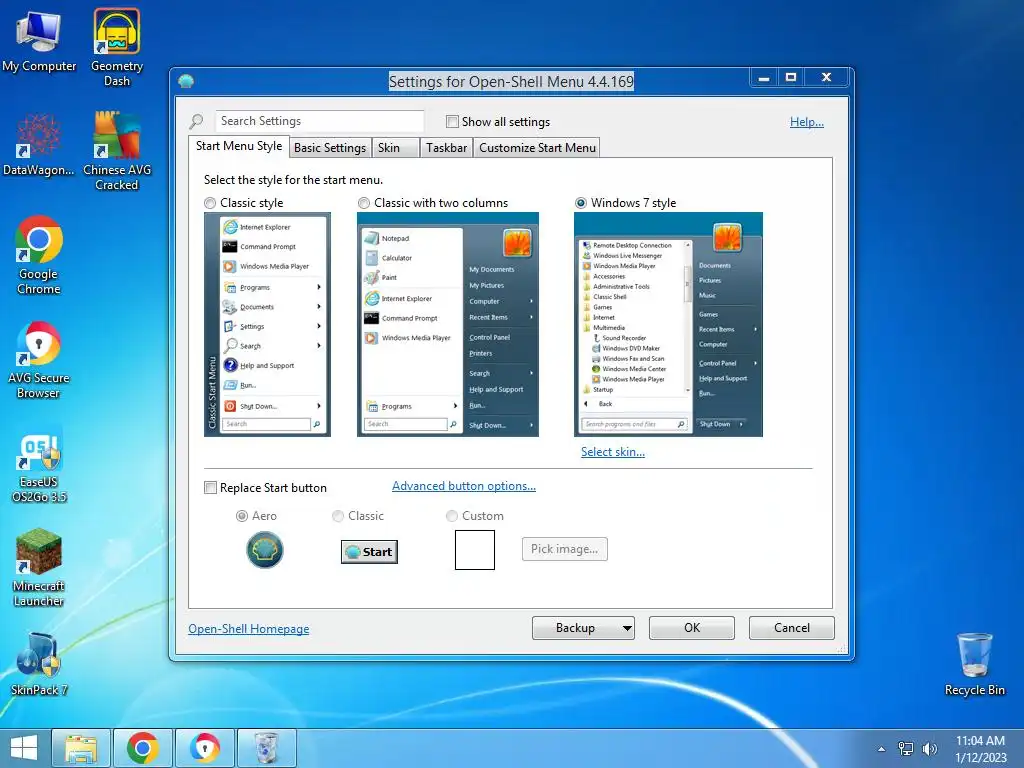Image resolution: width=1024 pixels, height=768 pixels.
Task: Open the Recycle Bin taskbar icon
Action: click(266, 748)
